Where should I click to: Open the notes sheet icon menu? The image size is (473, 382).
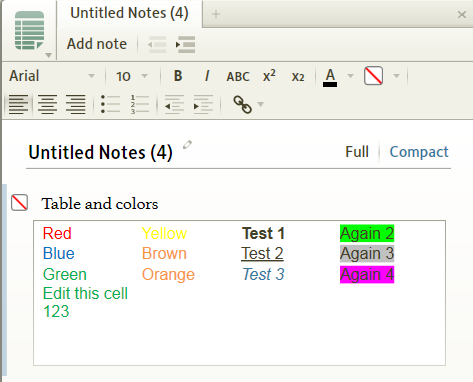[29, 30]
